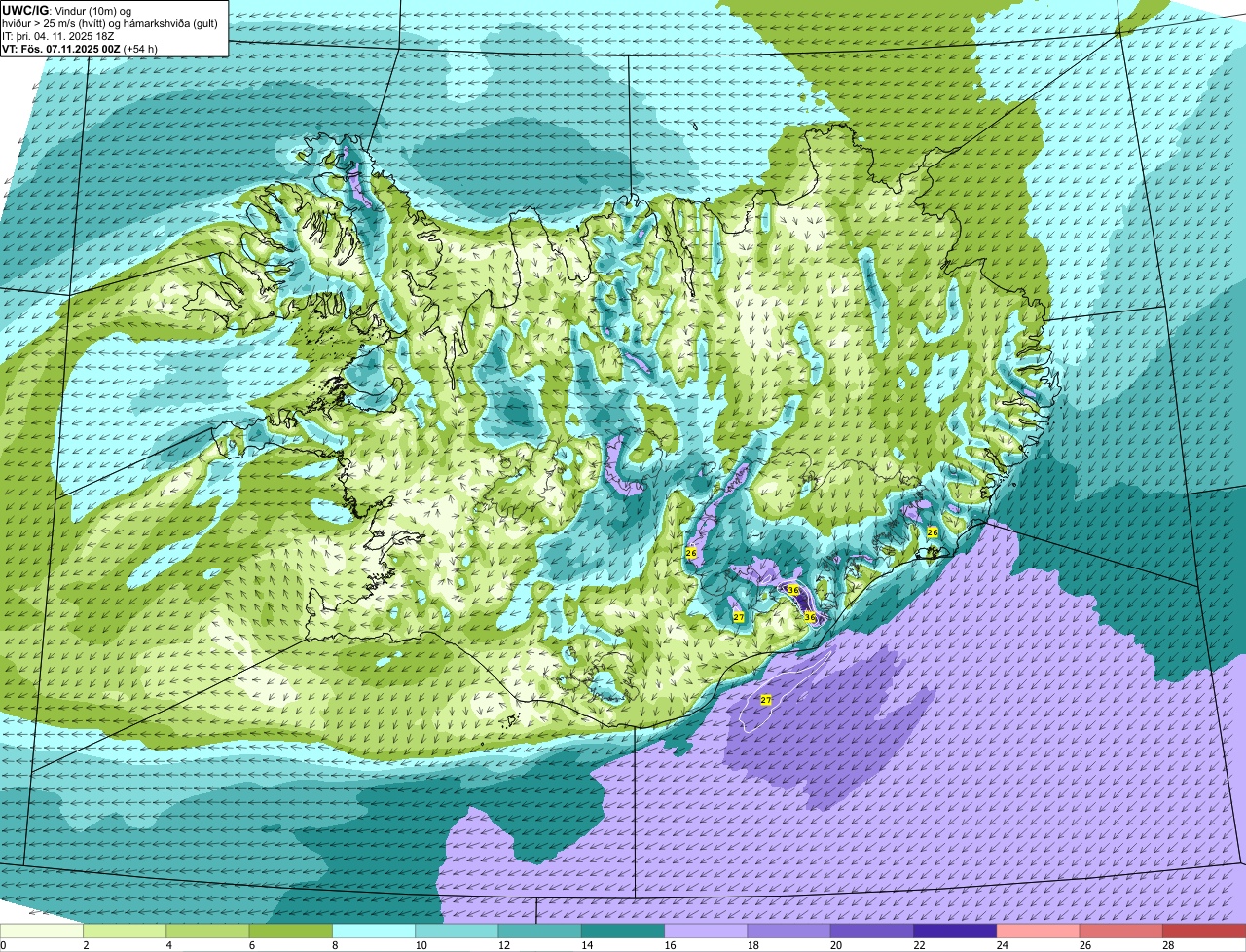Click the pale cream 0–2 m/s legend swatch
The image size is (1246, 952).
[x=42, y=932]
